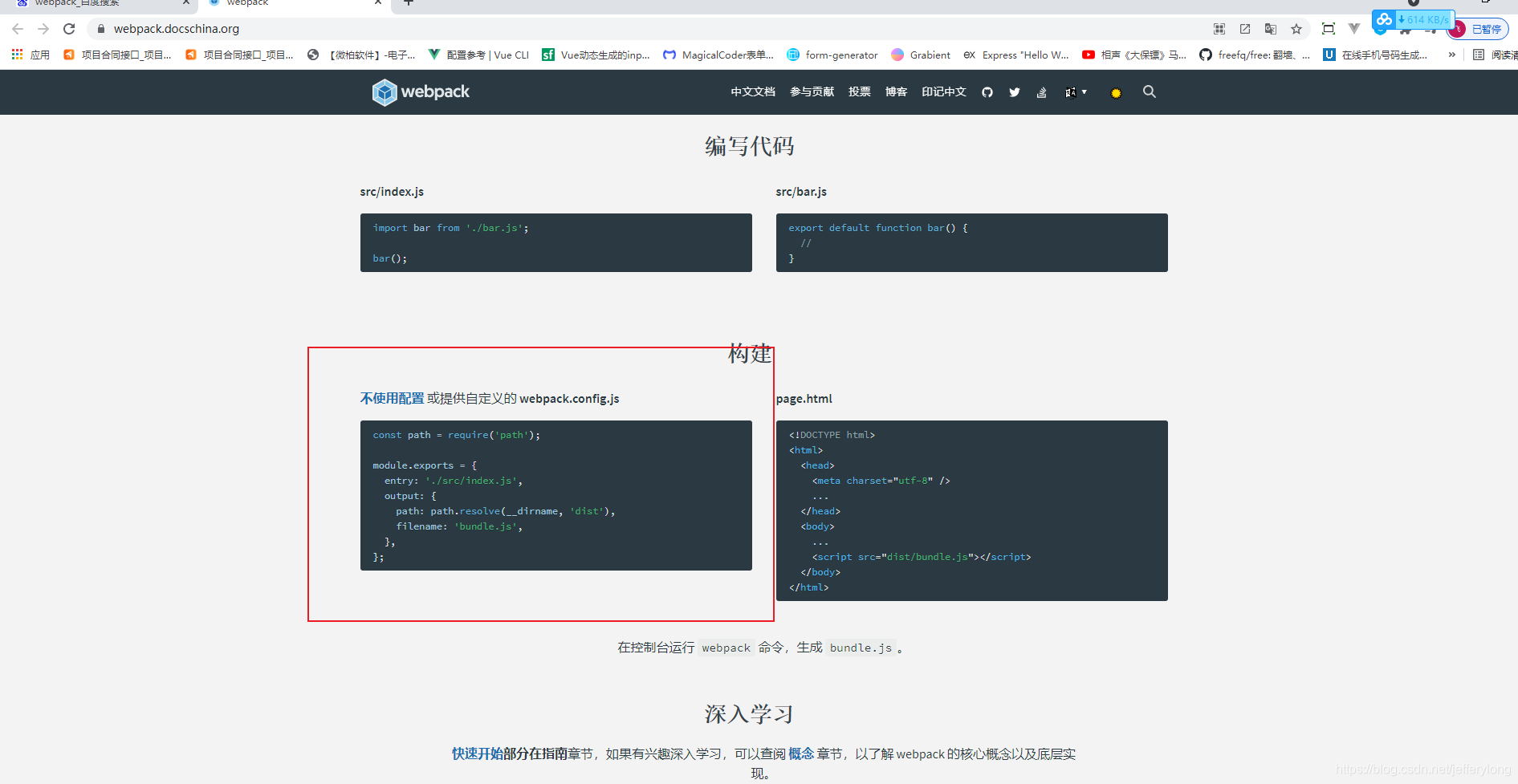The height and width of the screenshot is (784, 1518).
Task: Open the webpack GitHub repository icon
Action: (x=987, y=92)
